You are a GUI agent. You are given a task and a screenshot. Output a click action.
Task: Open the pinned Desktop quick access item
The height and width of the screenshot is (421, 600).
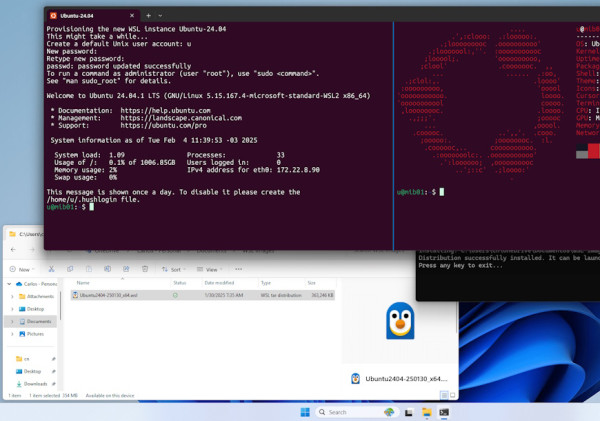coord(29,371)
